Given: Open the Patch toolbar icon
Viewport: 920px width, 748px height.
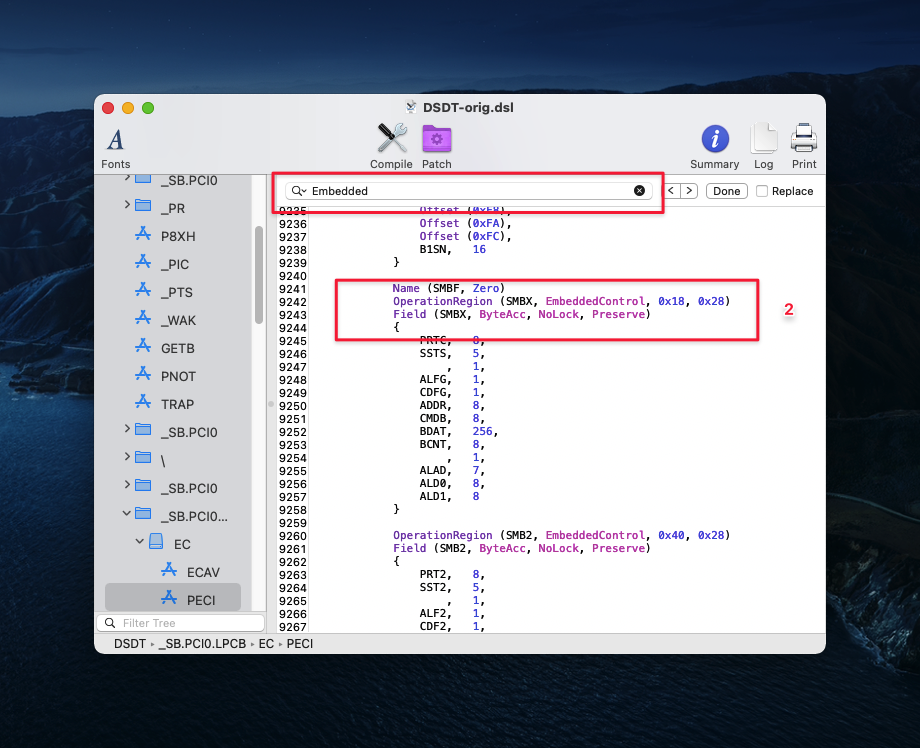Looking at the screenshot, I should click(x=436, y=140).
